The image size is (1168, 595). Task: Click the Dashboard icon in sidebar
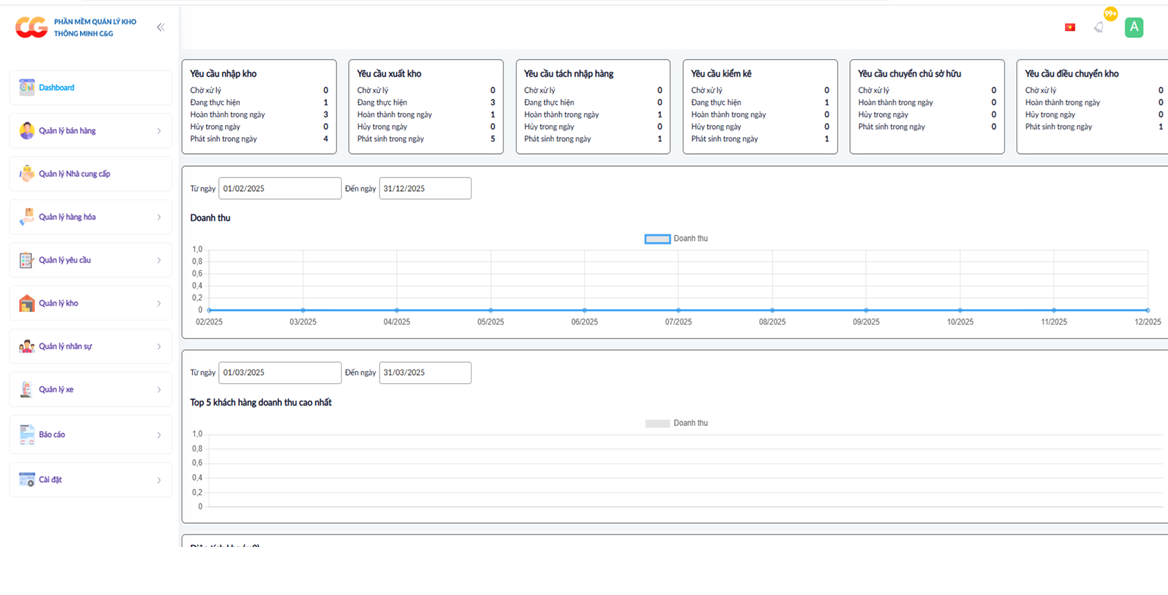point(27,88)
